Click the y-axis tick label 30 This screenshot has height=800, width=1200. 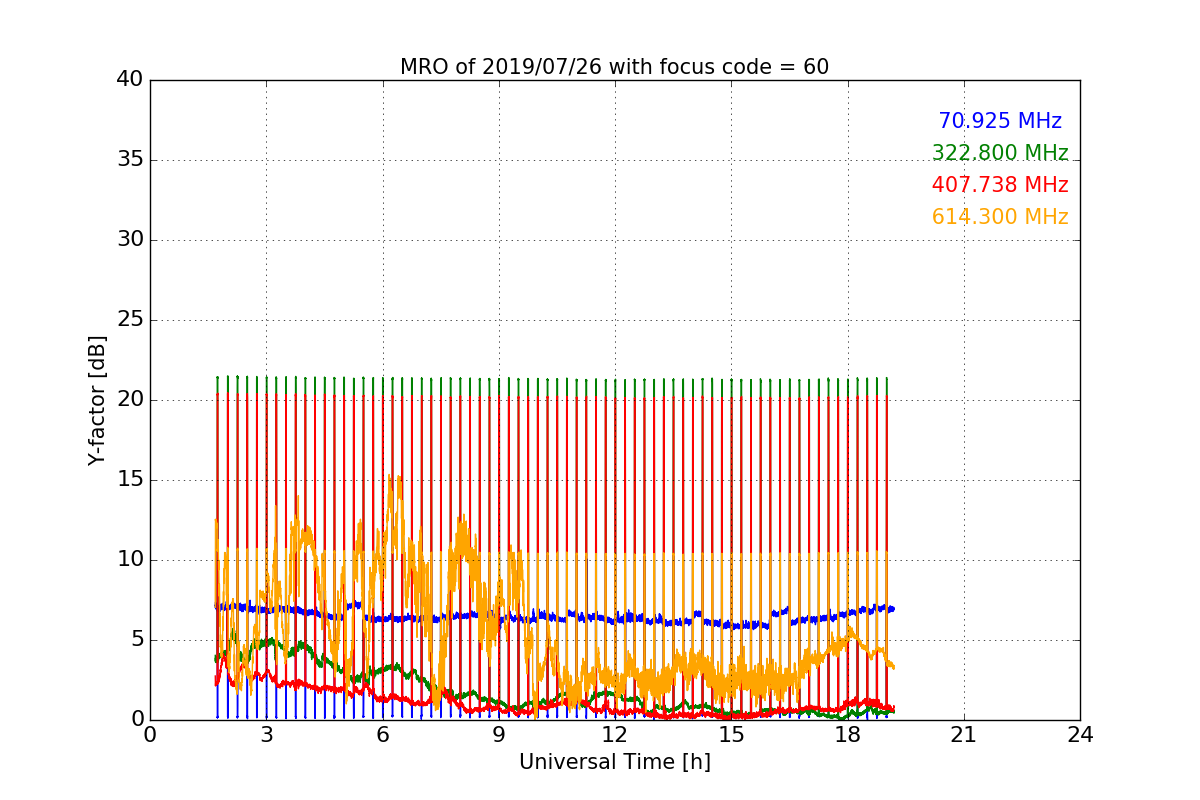click(129, 240)
